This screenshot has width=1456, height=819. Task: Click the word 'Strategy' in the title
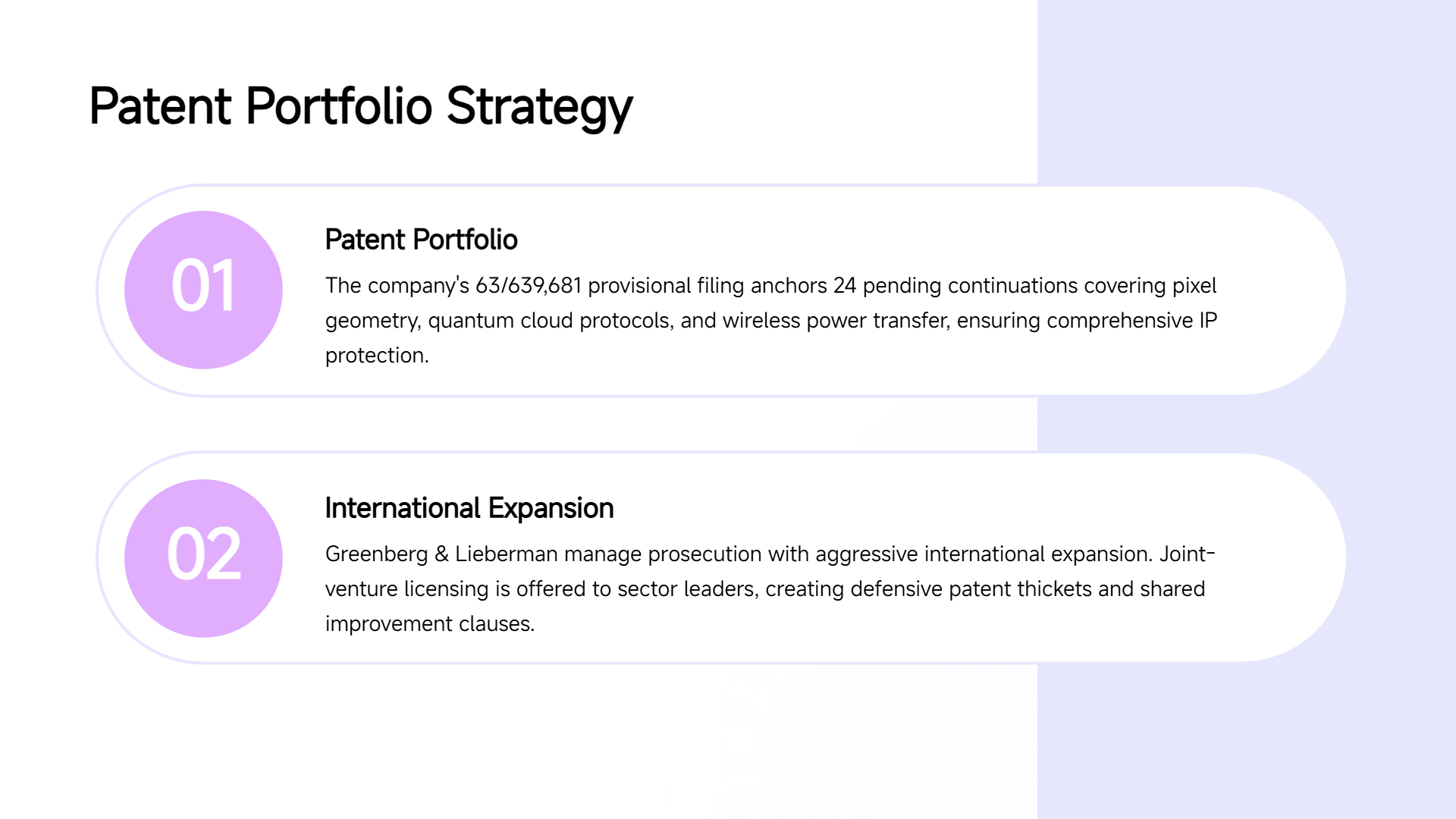click(539, 106)
